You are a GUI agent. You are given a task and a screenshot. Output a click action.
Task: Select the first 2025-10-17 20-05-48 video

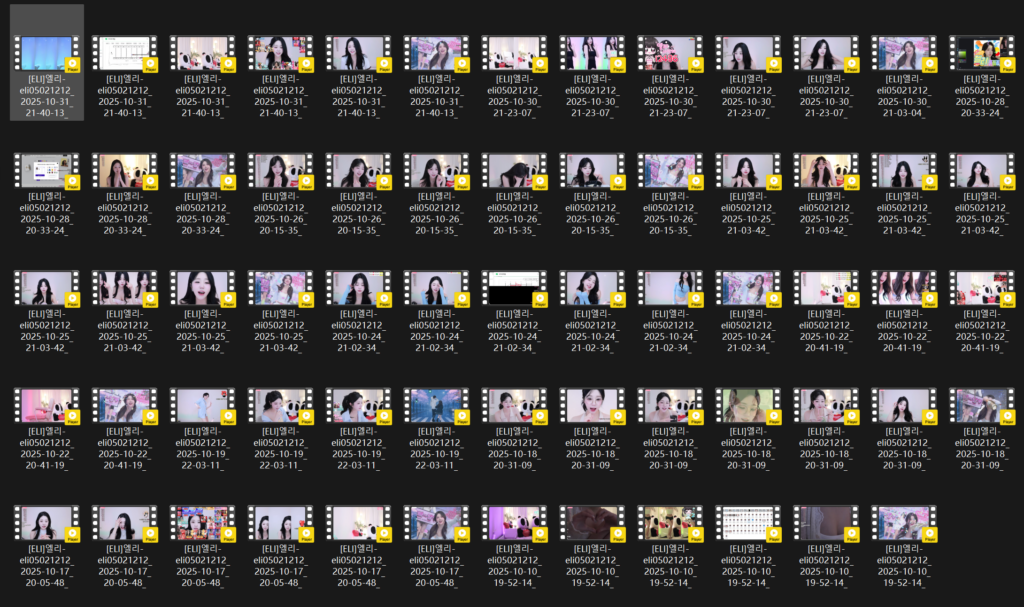coord(47,522)
